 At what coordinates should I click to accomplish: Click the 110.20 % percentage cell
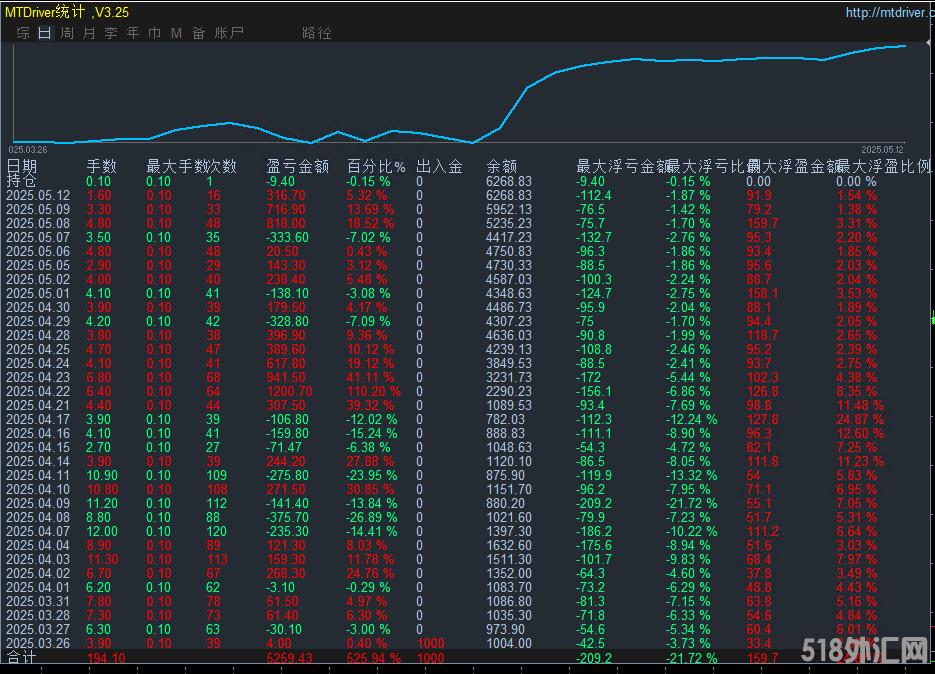click(x=374, y=391)
